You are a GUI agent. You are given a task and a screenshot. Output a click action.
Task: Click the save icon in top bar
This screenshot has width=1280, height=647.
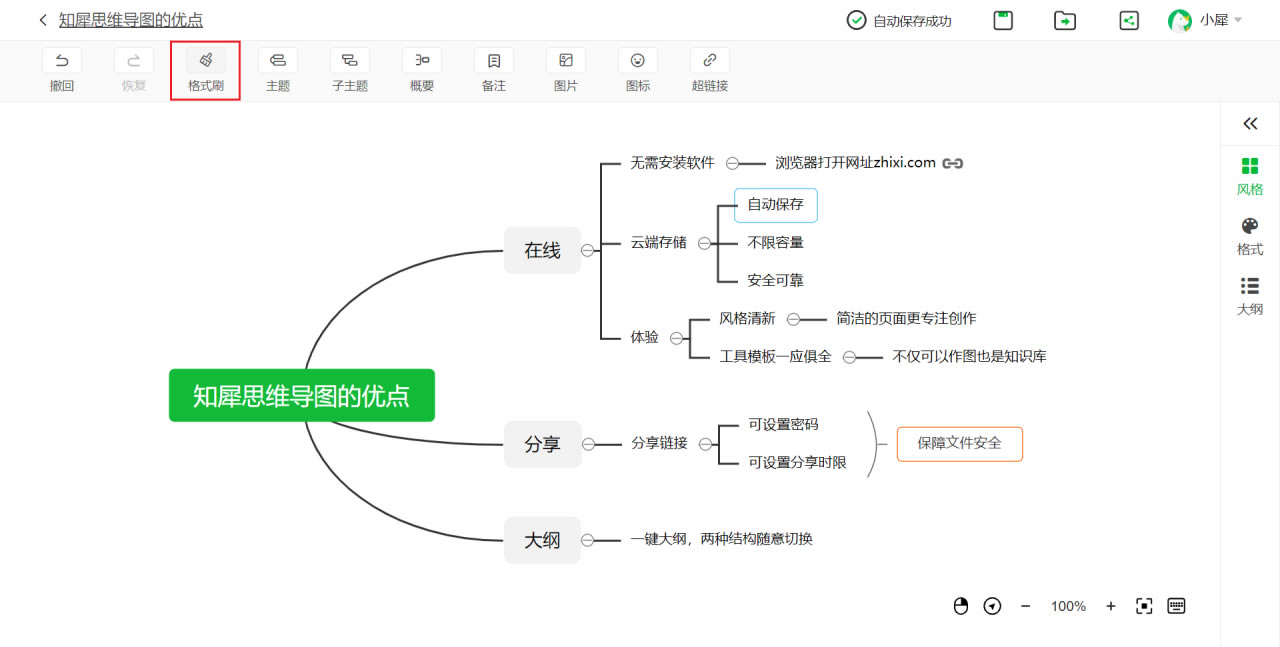coord(1003,20)
